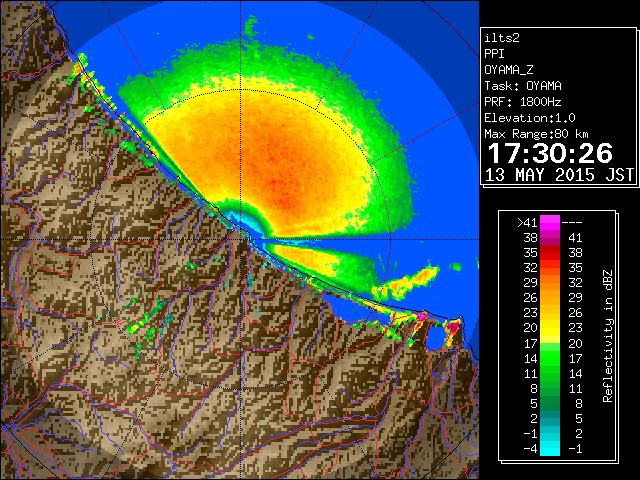The height and width of the screenshot is (480, 640).
Task: Click the '13 MAY 2015 JST' date
Action: pos(560,175)
